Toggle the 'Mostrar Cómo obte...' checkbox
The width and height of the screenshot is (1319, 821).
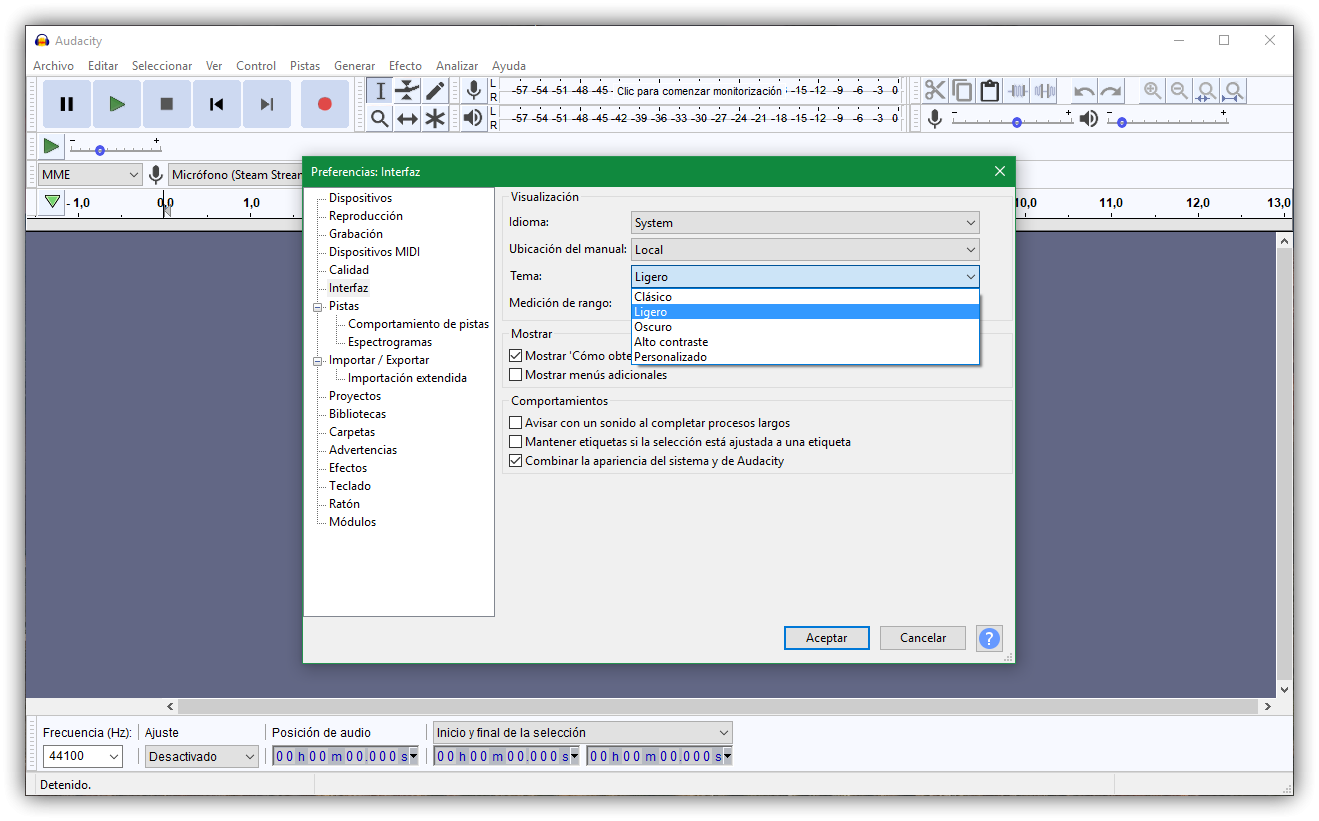[x=516, y=356]
